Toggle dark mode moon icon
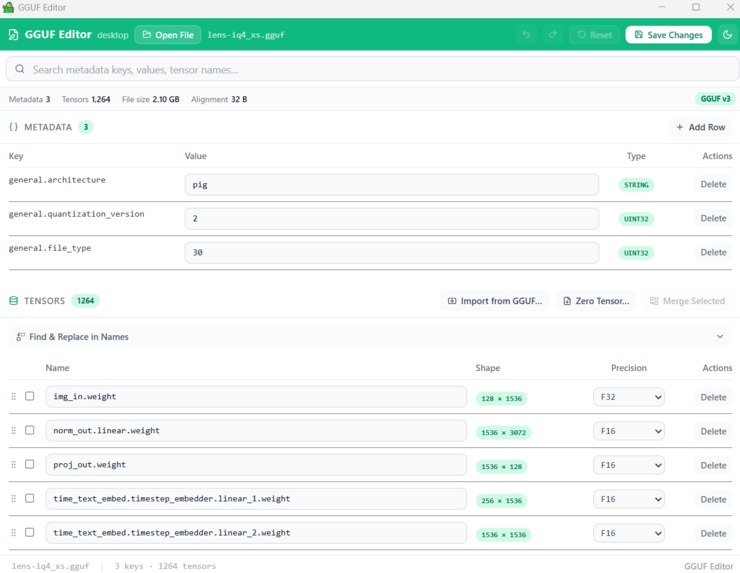The image size is (740, 573). pyautogui.click(x=727, y=35)
